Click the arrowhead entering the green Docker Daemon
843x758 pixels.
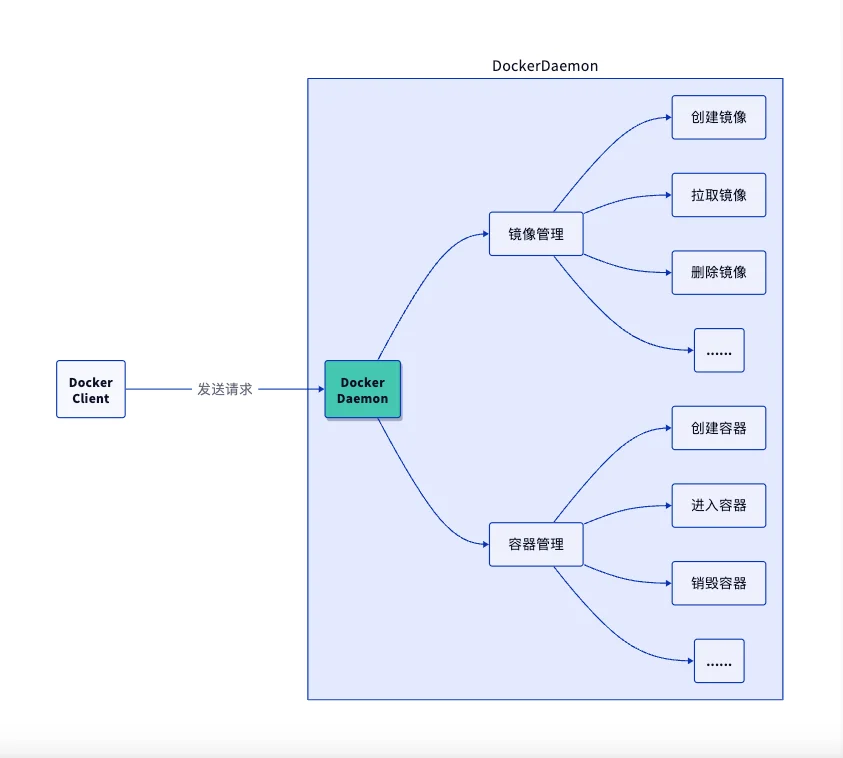click(x=319, y=389)
